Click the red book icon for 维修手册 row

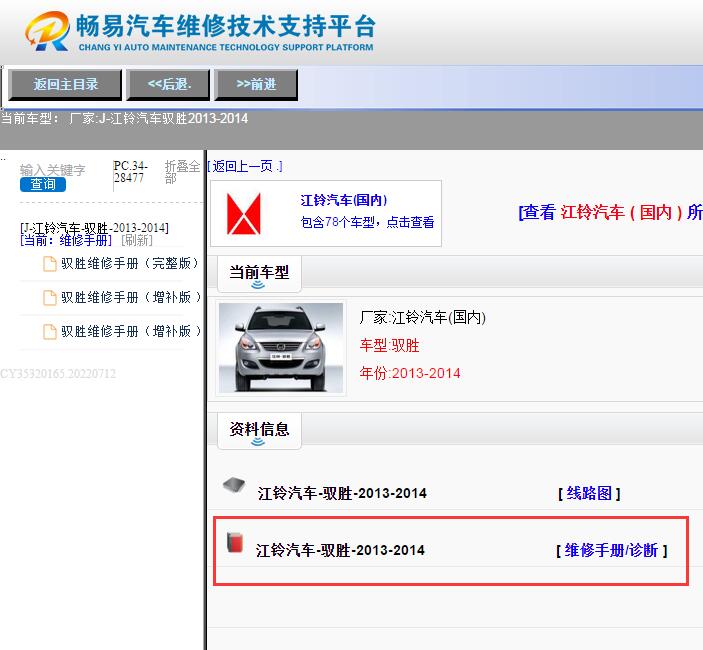pyautogui.click(x=234, y=542)
